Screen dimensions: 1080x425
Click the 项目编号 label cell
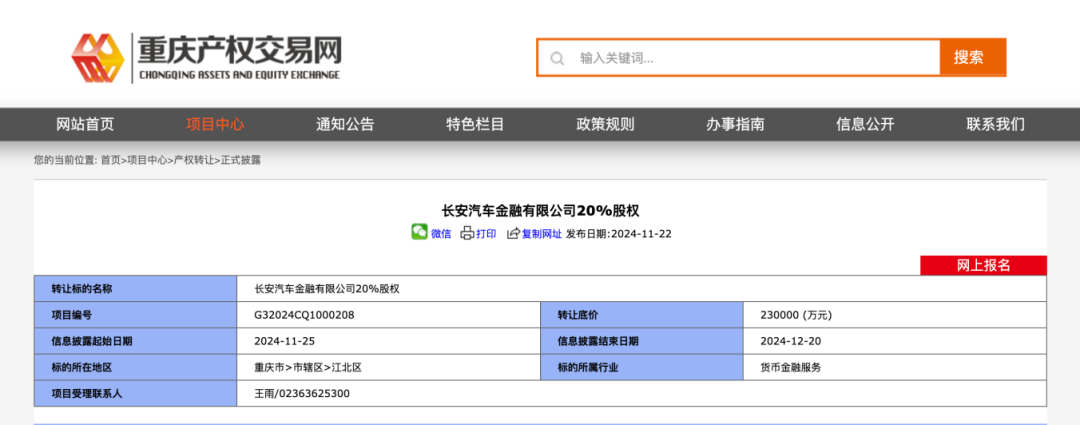click(x=136, y=315)
